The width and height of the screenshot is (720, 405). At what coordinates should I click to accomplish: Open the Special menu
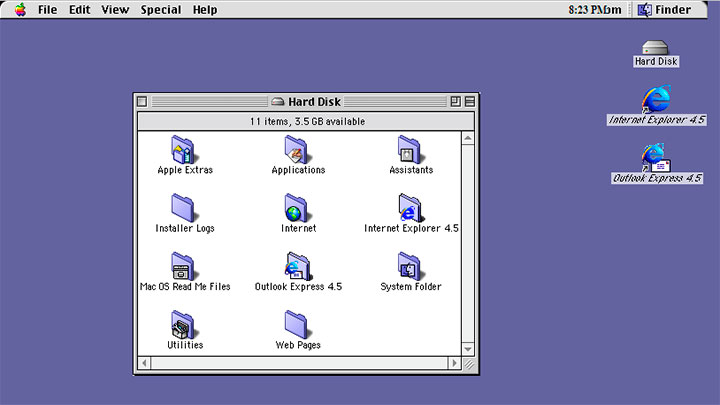coord(161,10)
